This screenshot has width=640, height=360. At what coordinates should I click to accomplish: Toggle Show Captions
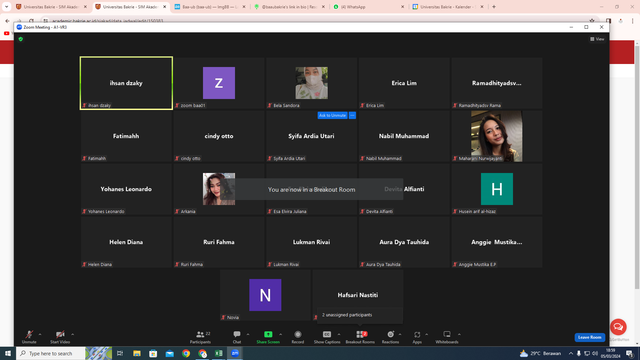(327, 337)
